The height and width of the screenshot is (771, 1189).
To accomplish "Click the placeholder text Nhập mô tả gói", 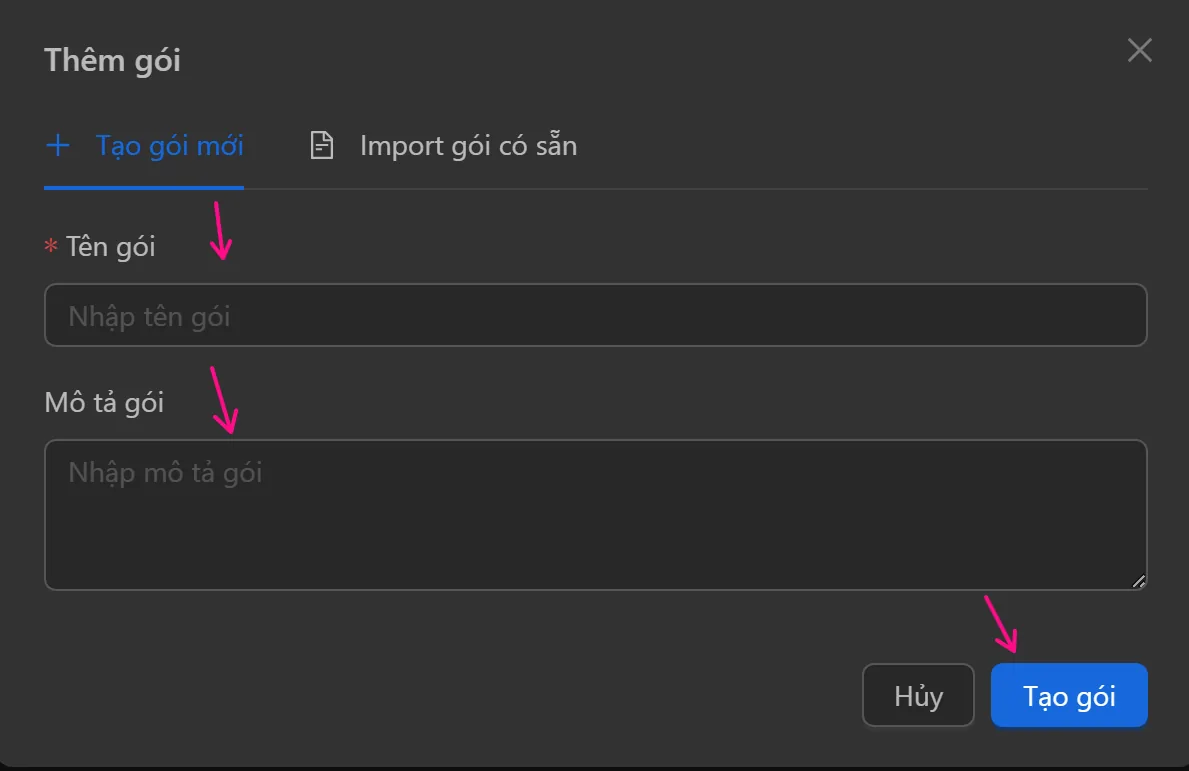I will (165, 472).
